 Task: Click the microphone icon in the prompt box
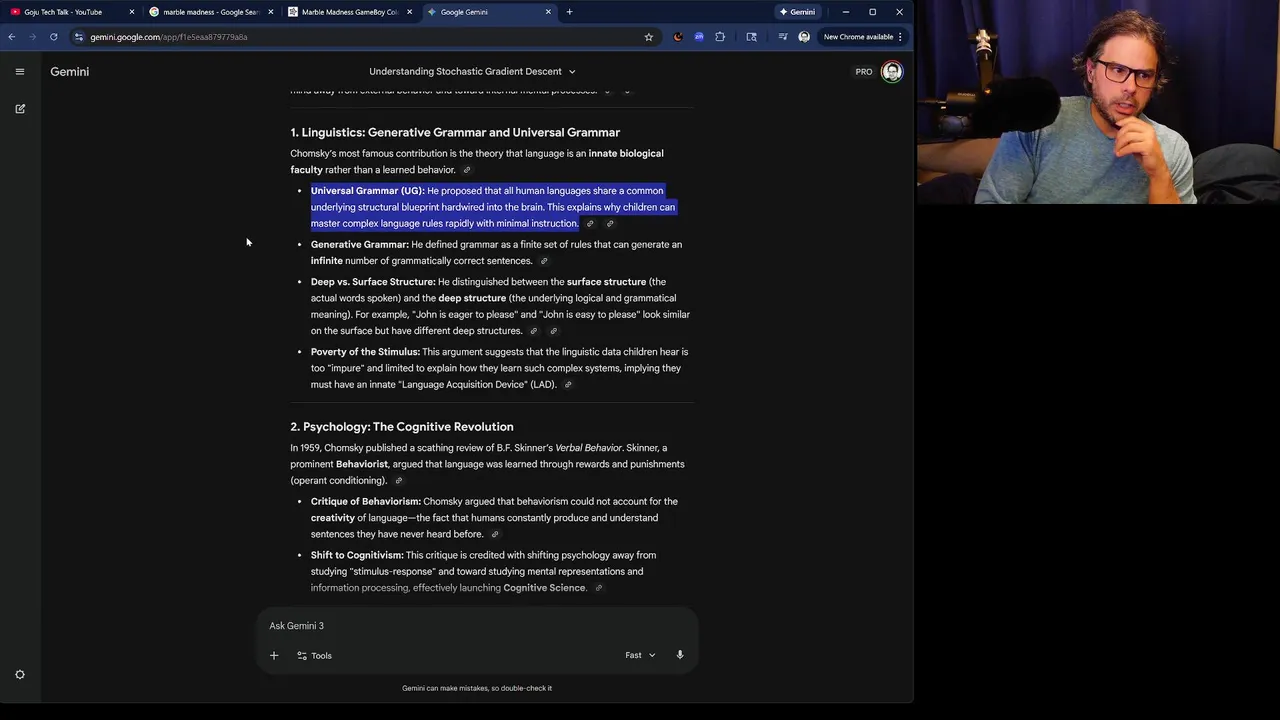pos(680,655)
